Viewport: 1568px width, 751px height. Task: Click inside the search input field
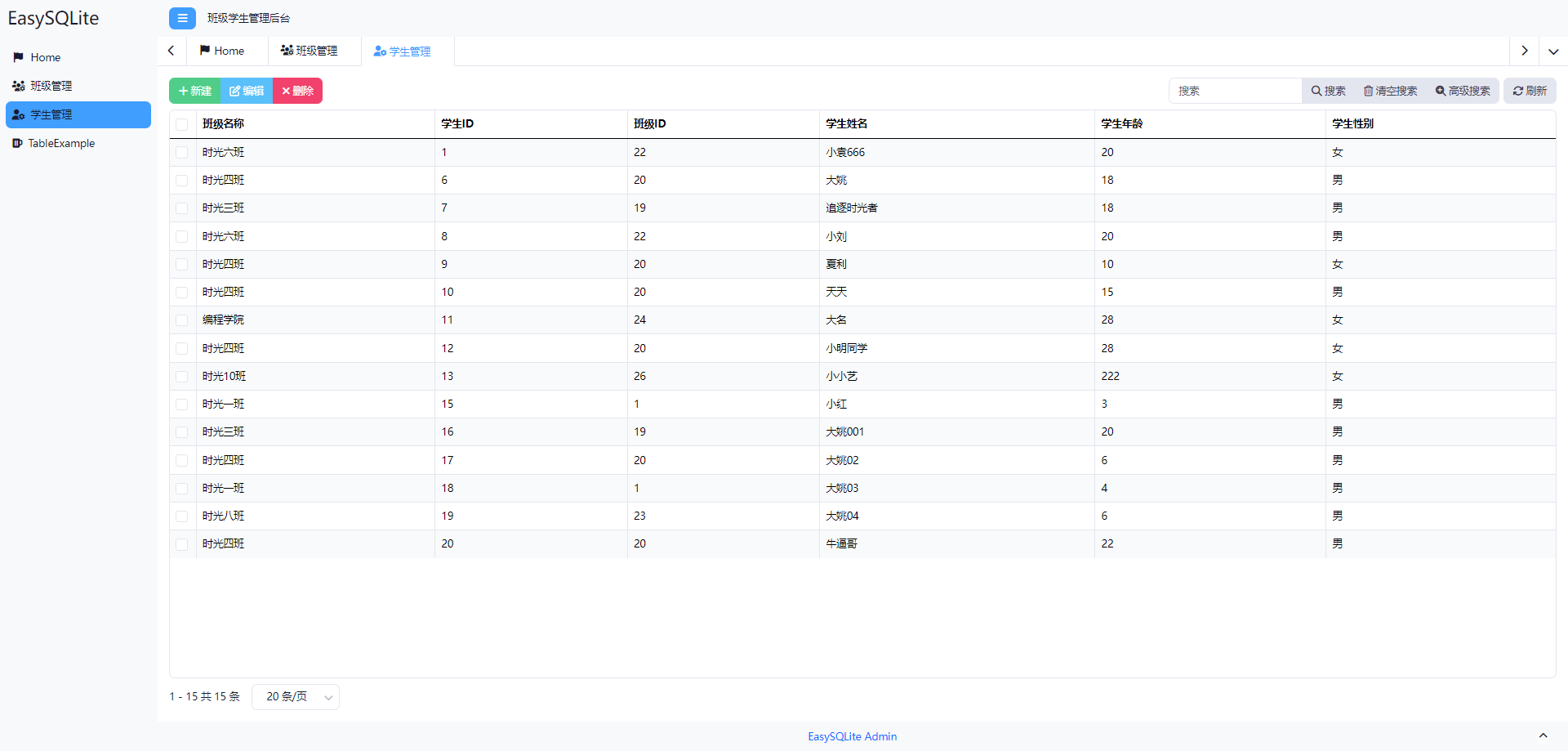[1233, 91]
